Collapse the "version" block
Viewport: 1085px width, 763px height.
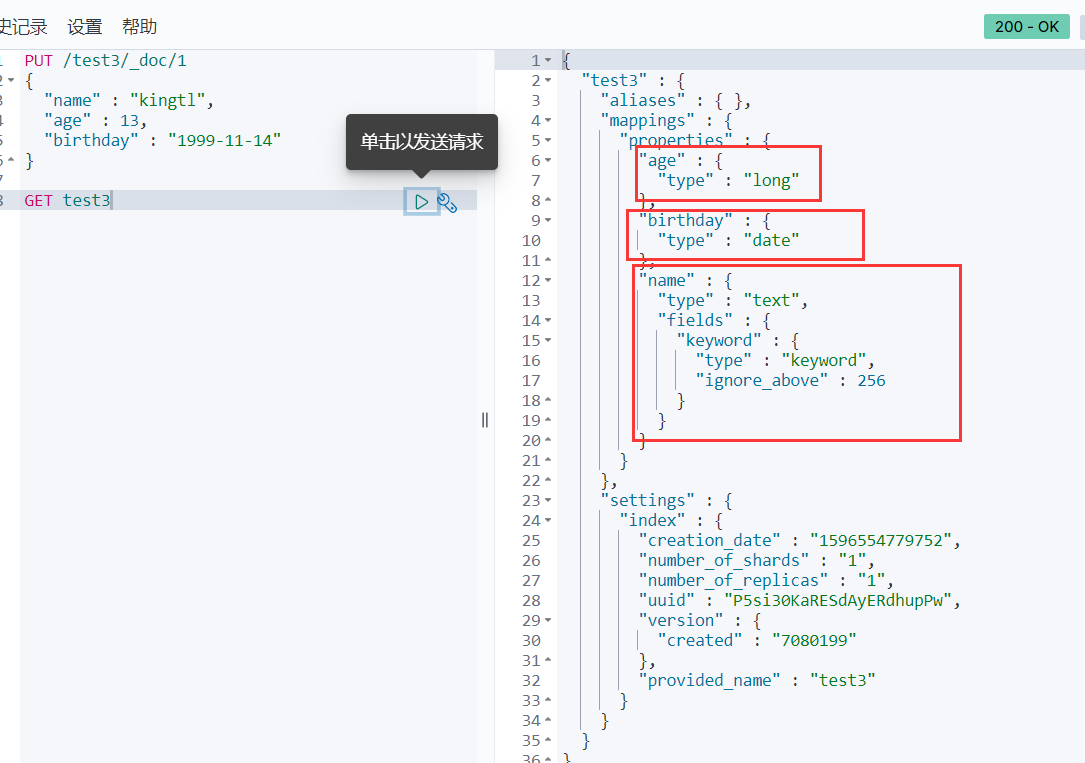tap(548, 620)
